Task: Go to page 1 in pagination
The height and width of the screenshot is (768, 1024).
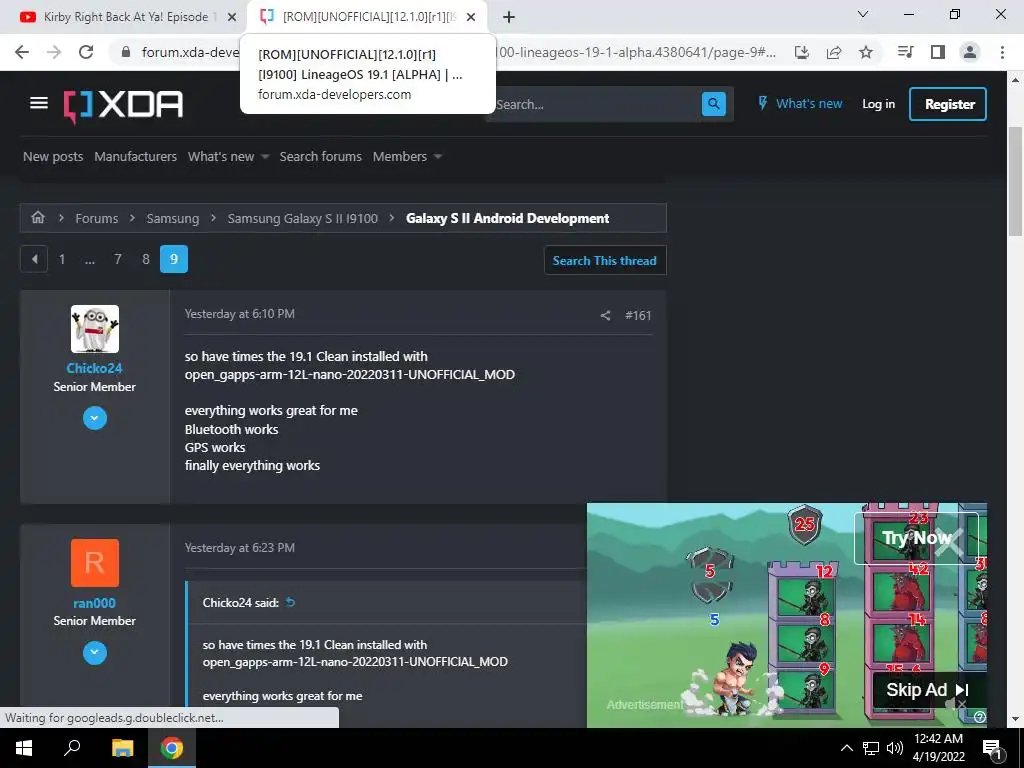Action: 62,259
